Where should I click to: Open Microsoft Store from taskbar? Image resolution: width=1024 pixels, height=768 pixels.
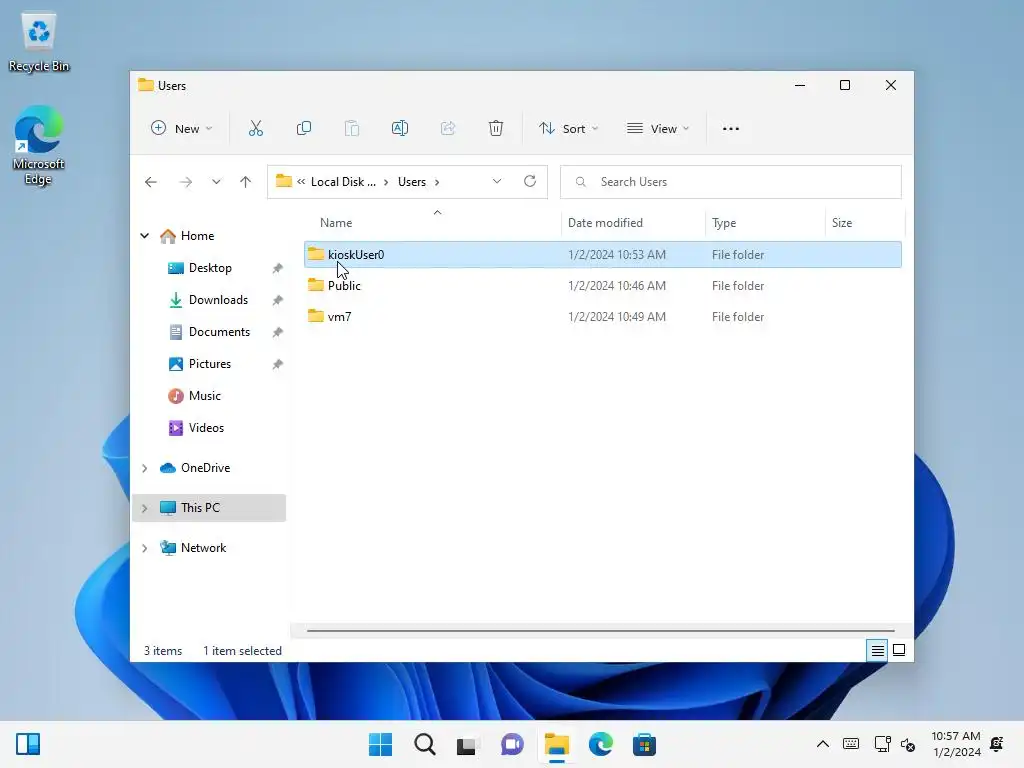tap(645, 744)
